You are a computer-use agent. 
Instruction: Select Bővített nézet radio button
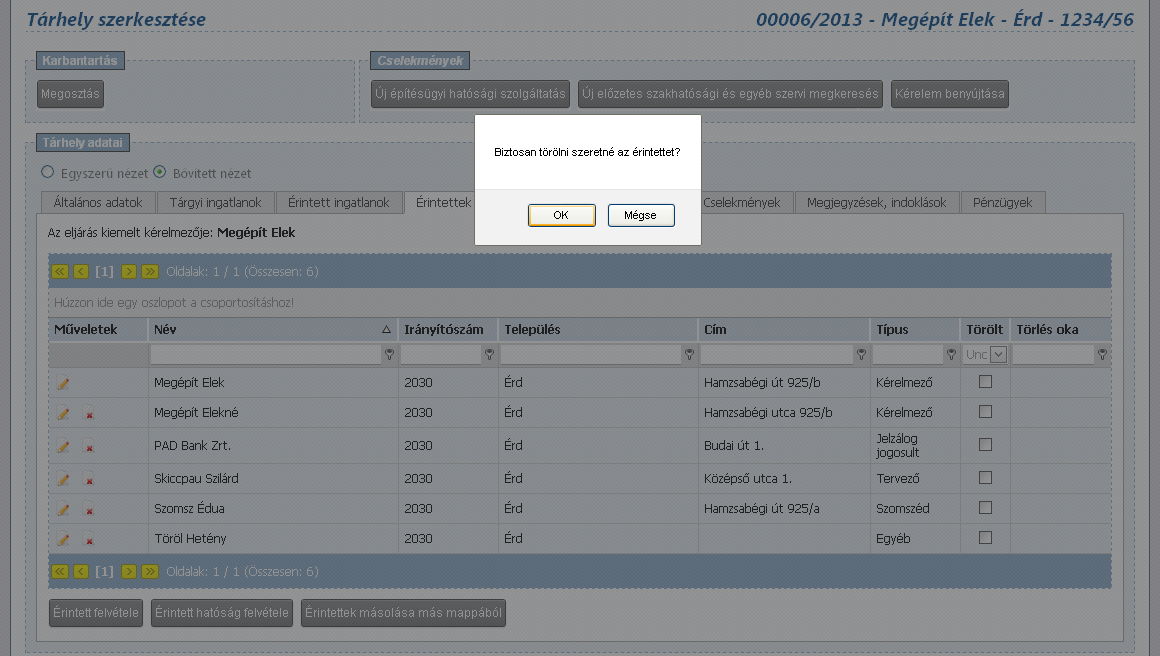[x=160, y=172]
